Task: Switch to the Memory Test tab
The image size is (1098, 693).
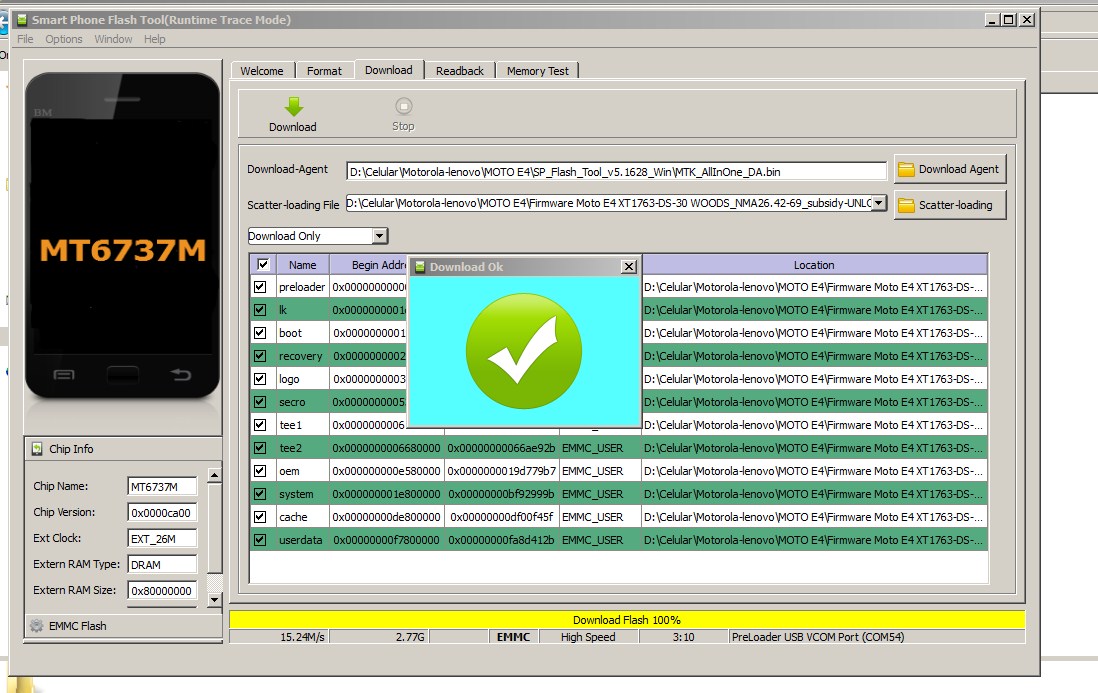Action: 538,71
